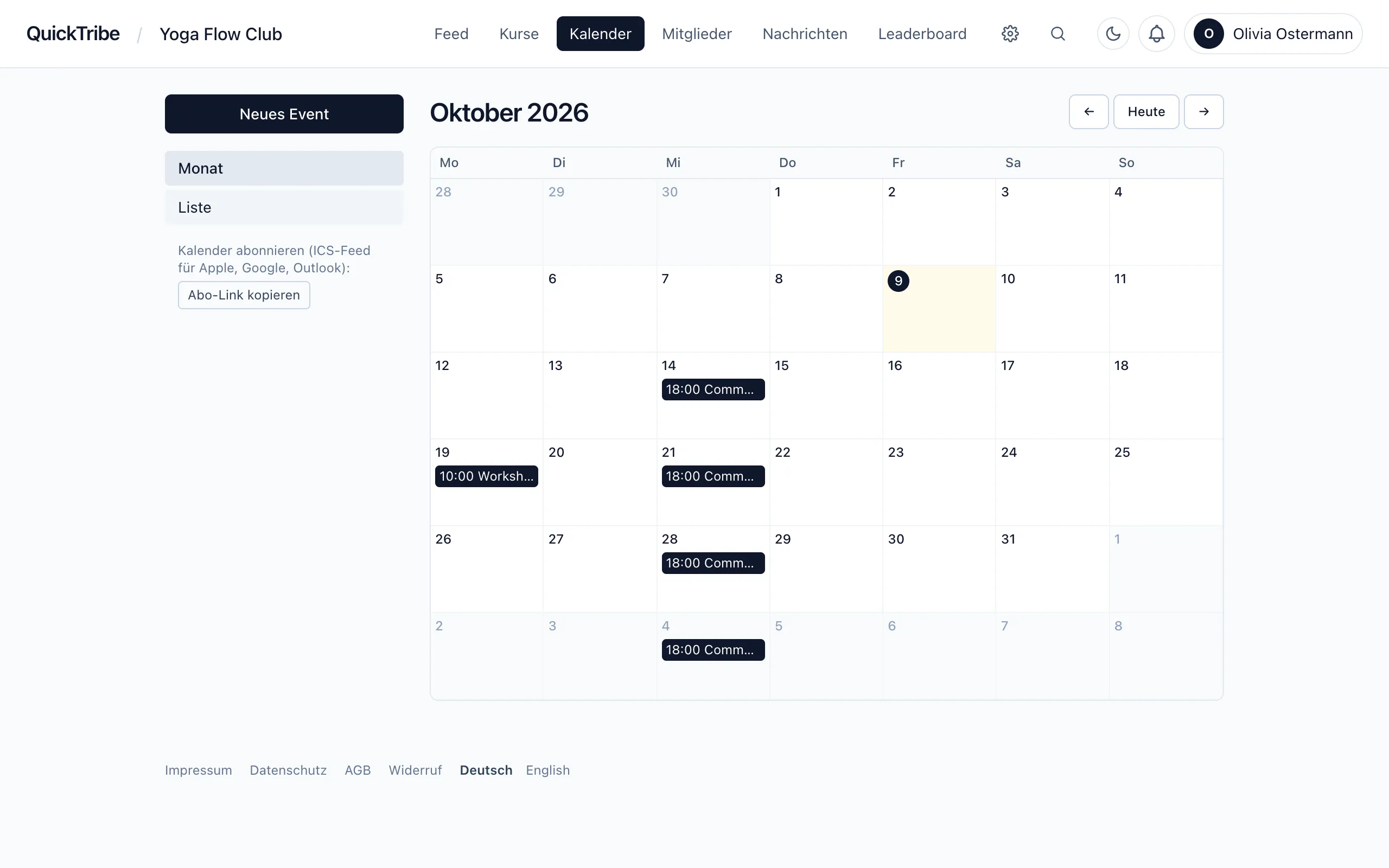Open the 10:00 Workshop event on October 19
The image size is (1389, 868).
click(486, 476)
